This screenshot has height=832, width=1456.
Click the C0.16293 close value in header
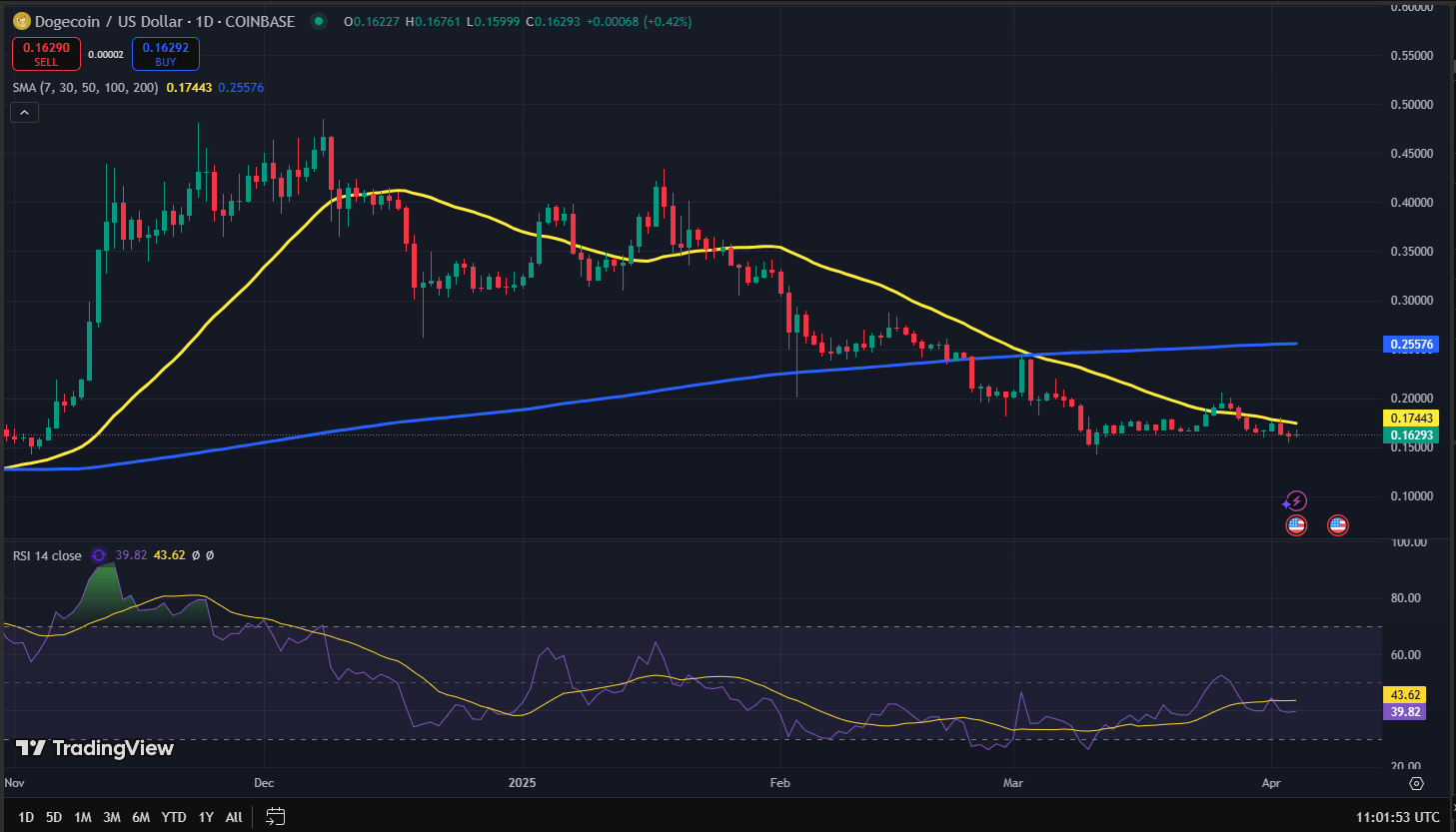point(553,21)
